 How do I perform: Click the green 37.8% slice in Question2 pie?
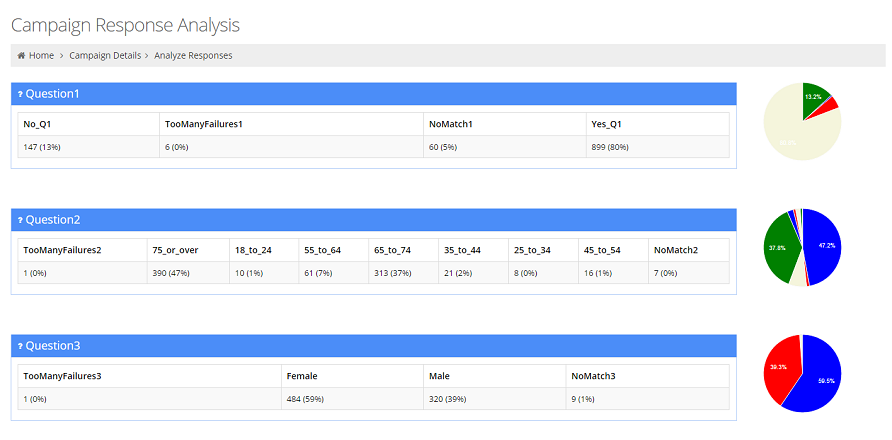point(778,247)
